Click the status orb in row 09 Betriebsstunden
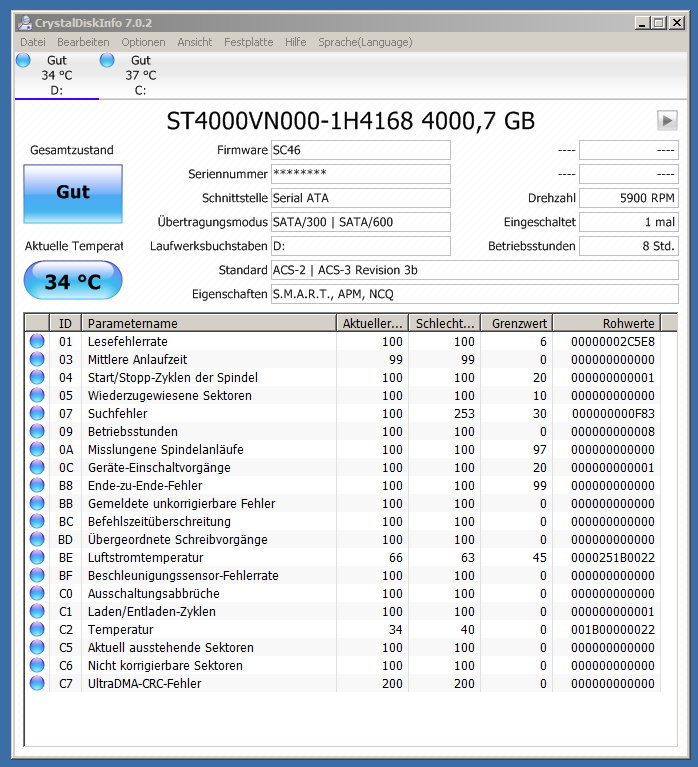698x767 pixels. tap(37, 431)
